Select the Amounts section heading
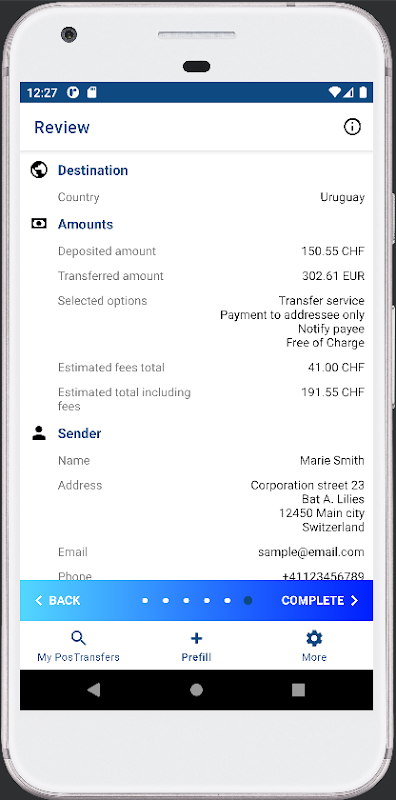 (85, 224)
